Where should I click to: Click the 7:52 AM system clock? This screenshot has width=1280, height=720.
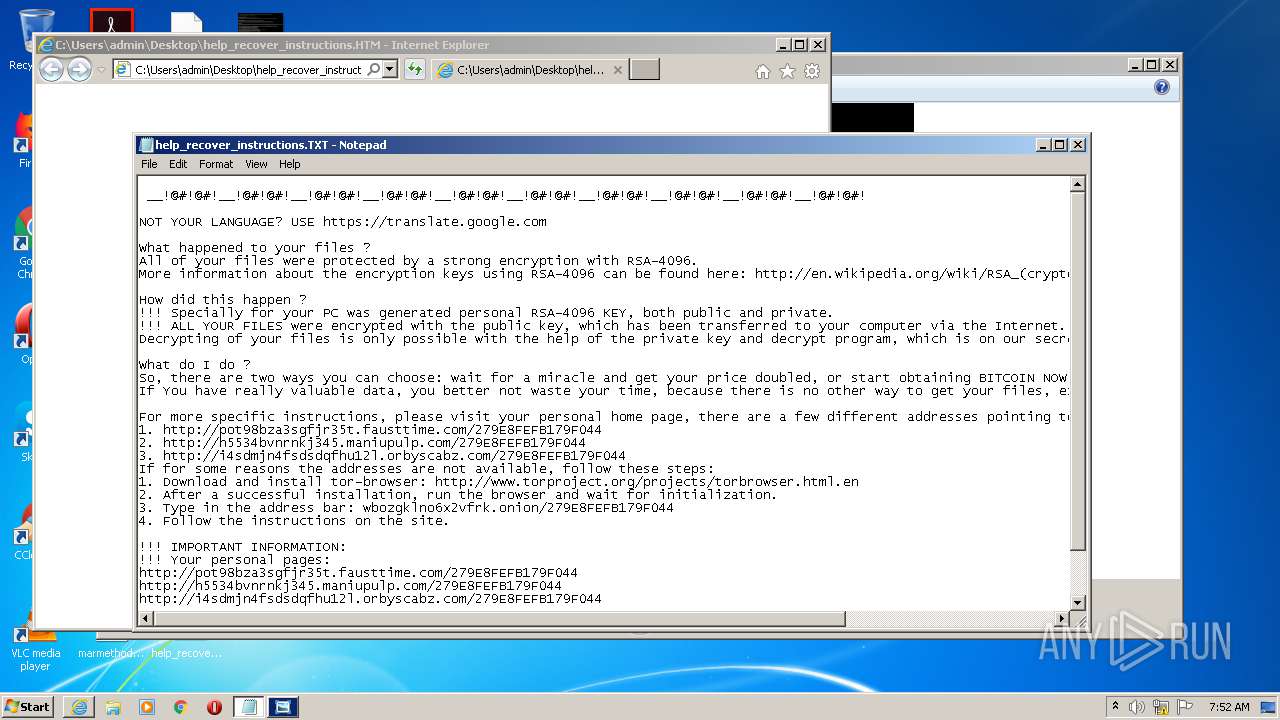(x=1229, y=707)
